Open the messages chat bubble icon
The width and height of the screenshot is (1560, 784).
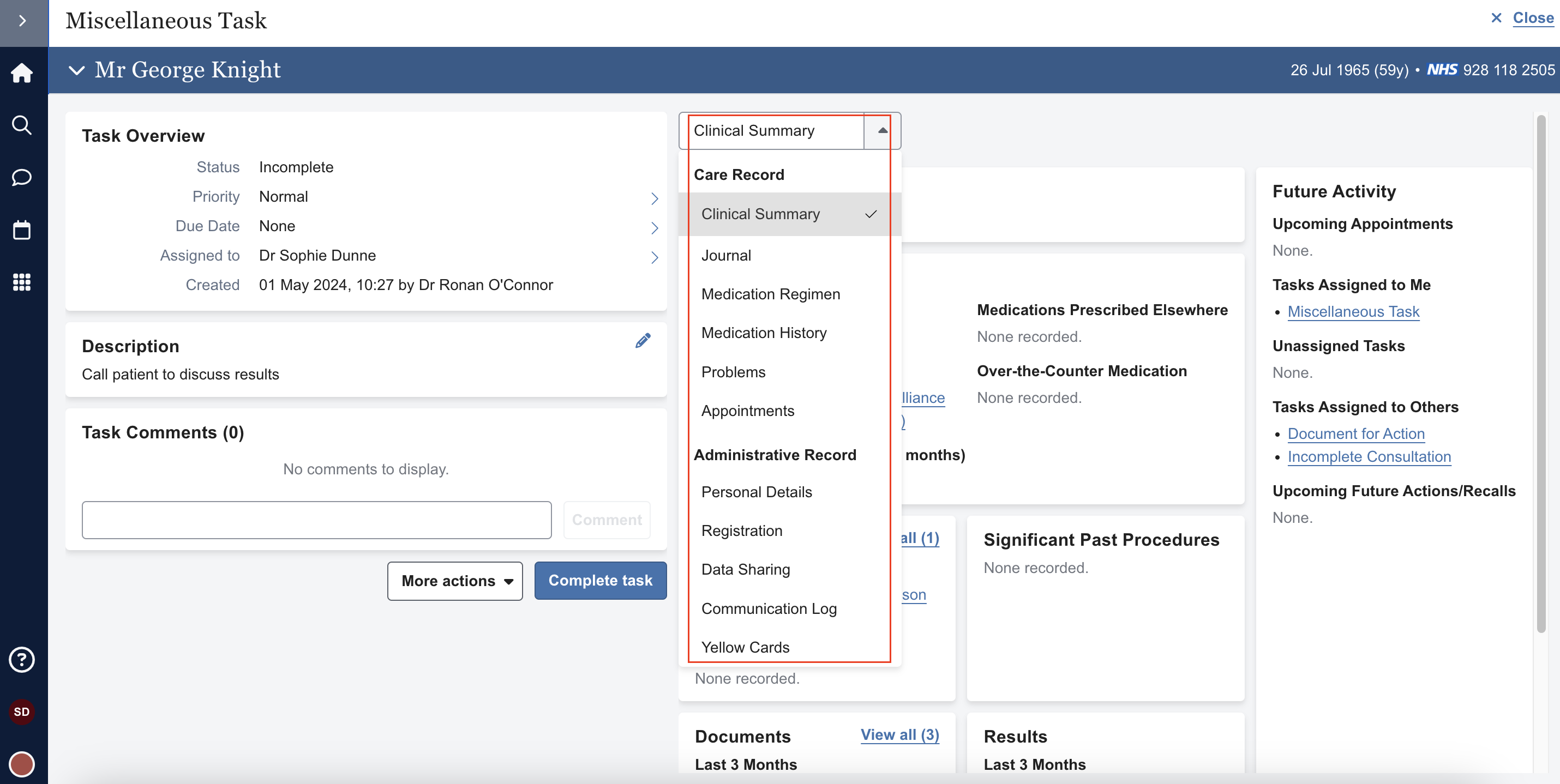22,177
